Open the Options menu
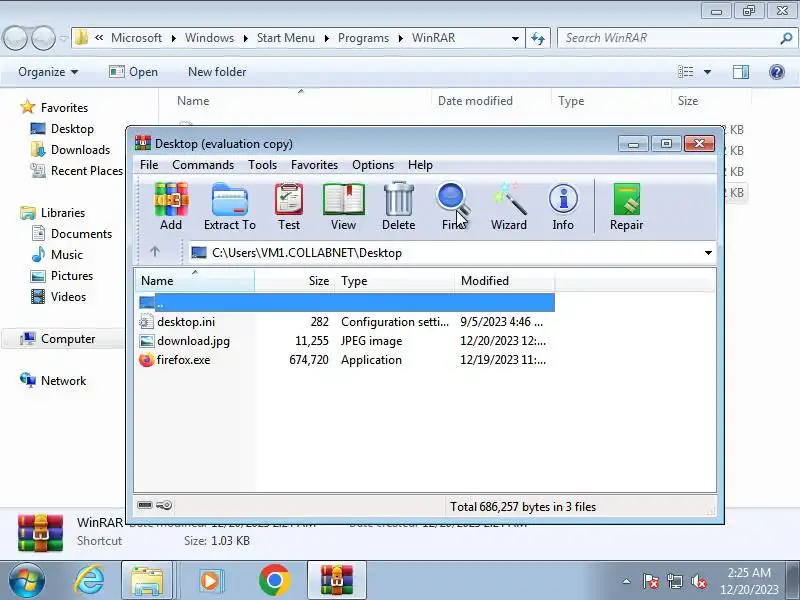800x600 pixels. coord(373,165)
